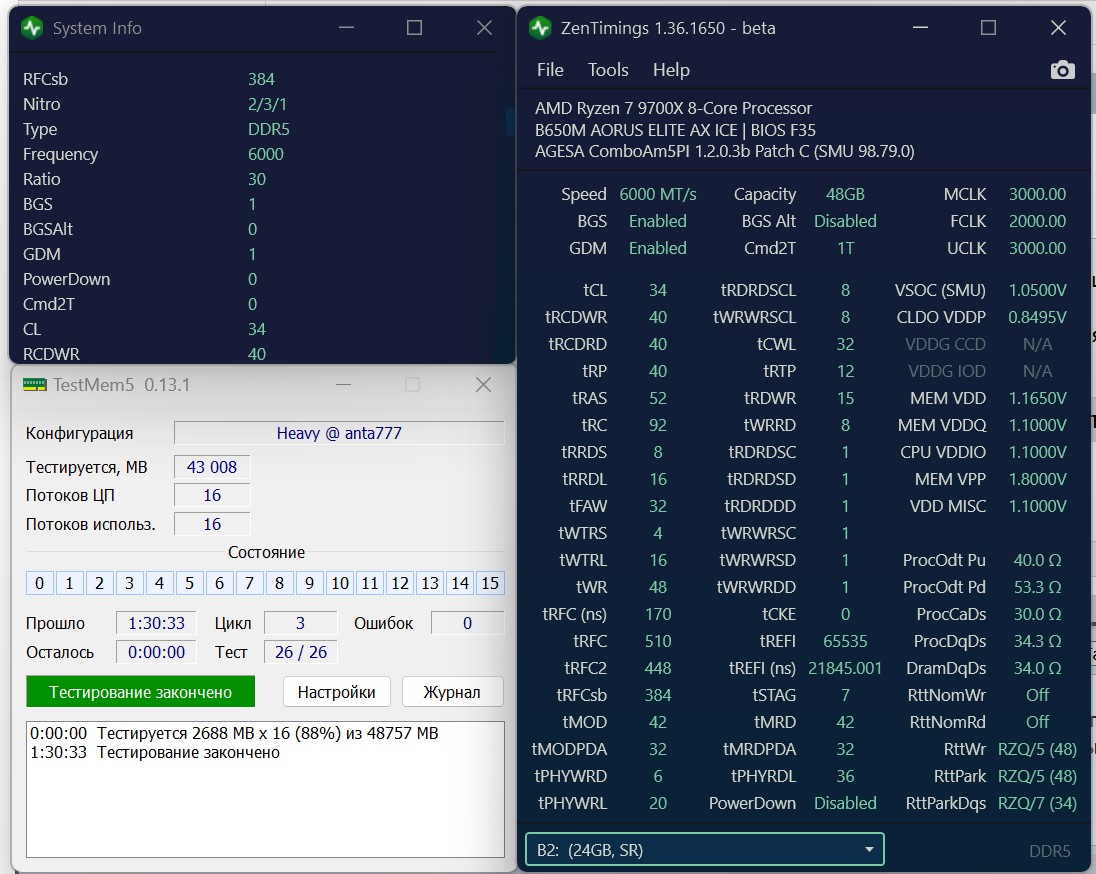Close the TestMem5 window

pyautogui.click(x=483, y=385)
